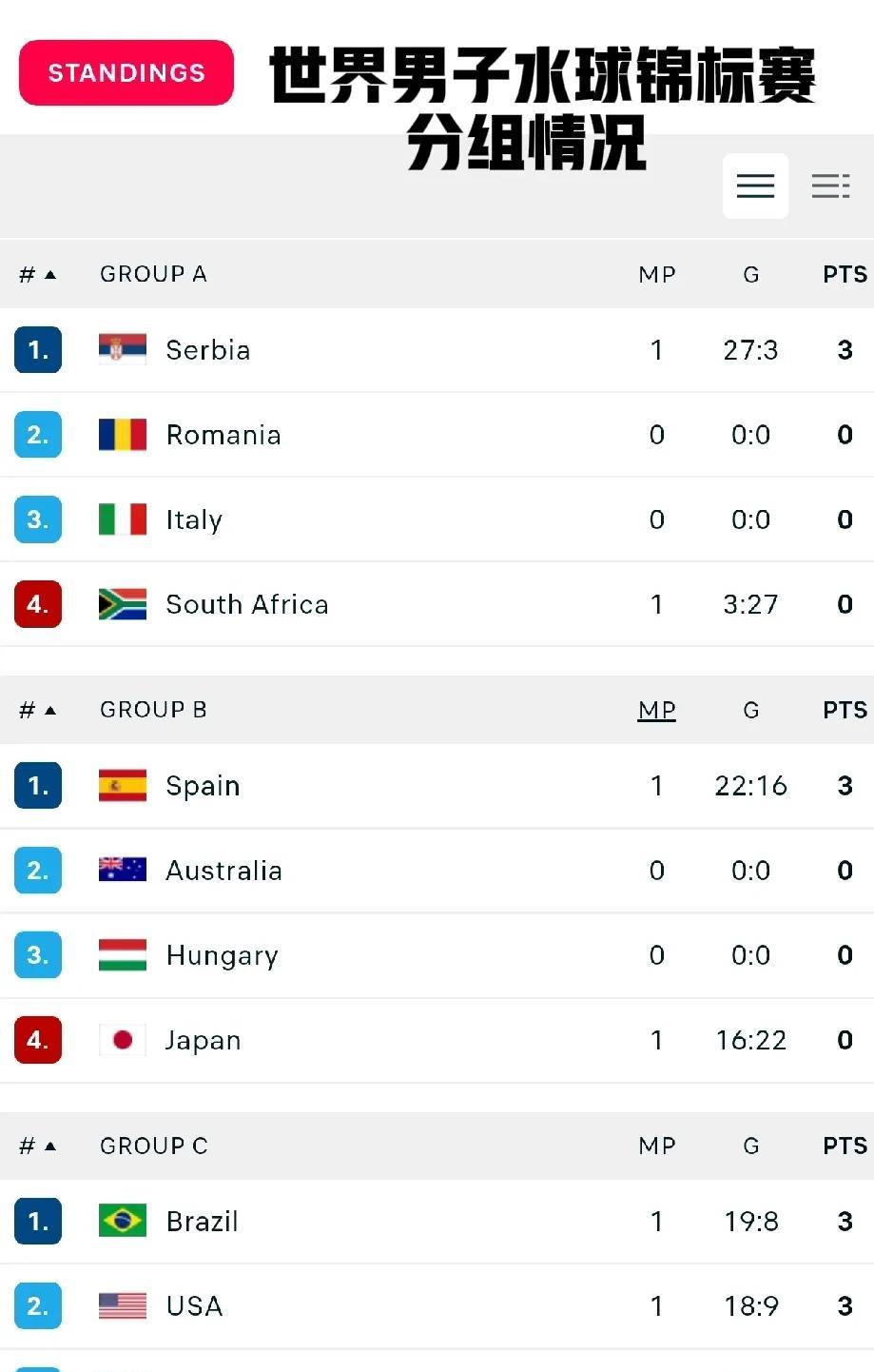Sort Group B by MP column
Viewport: 874px width, 1372px height.
point(657,710)
